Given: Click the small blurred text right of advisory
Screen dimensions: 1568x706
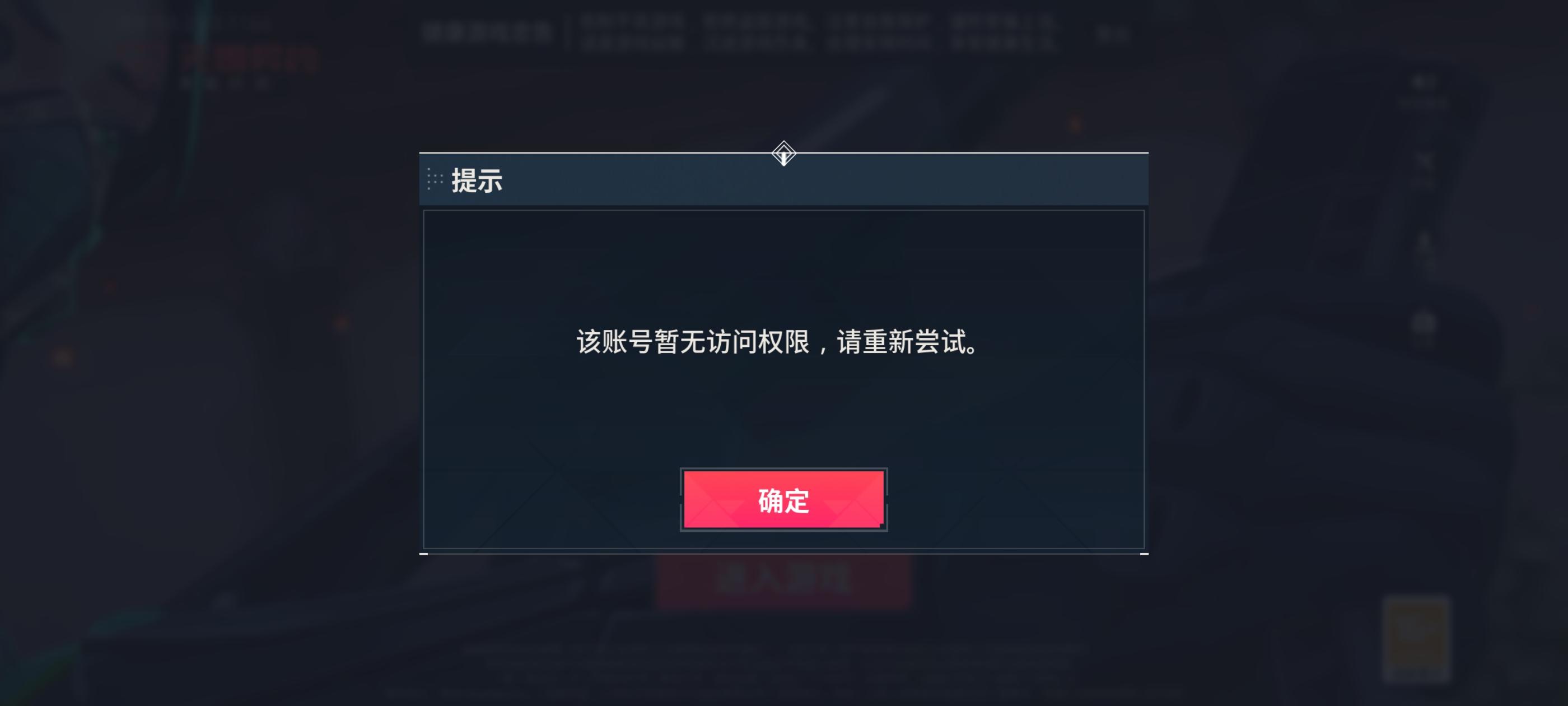Looking at the screenshot, I should point(1113,34).
